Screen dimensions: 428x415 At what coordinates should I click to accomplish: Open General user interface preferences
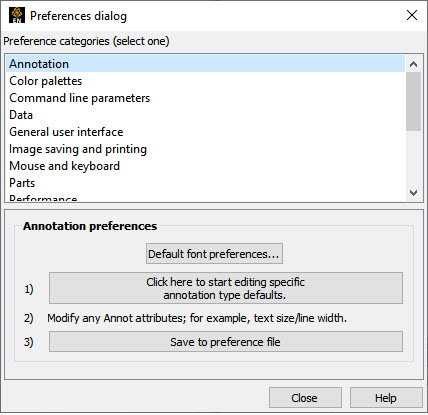tap(205, 132)
